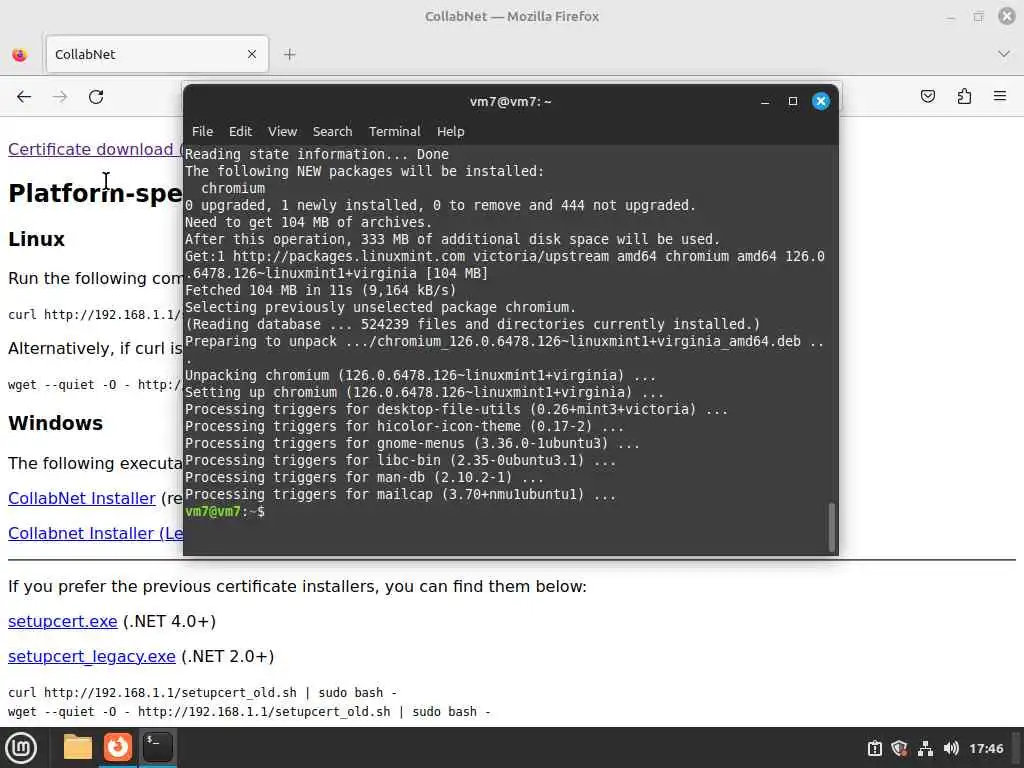Click the curl setupcert_old.sh command line
1024x768 pixels.
[202, 692]
